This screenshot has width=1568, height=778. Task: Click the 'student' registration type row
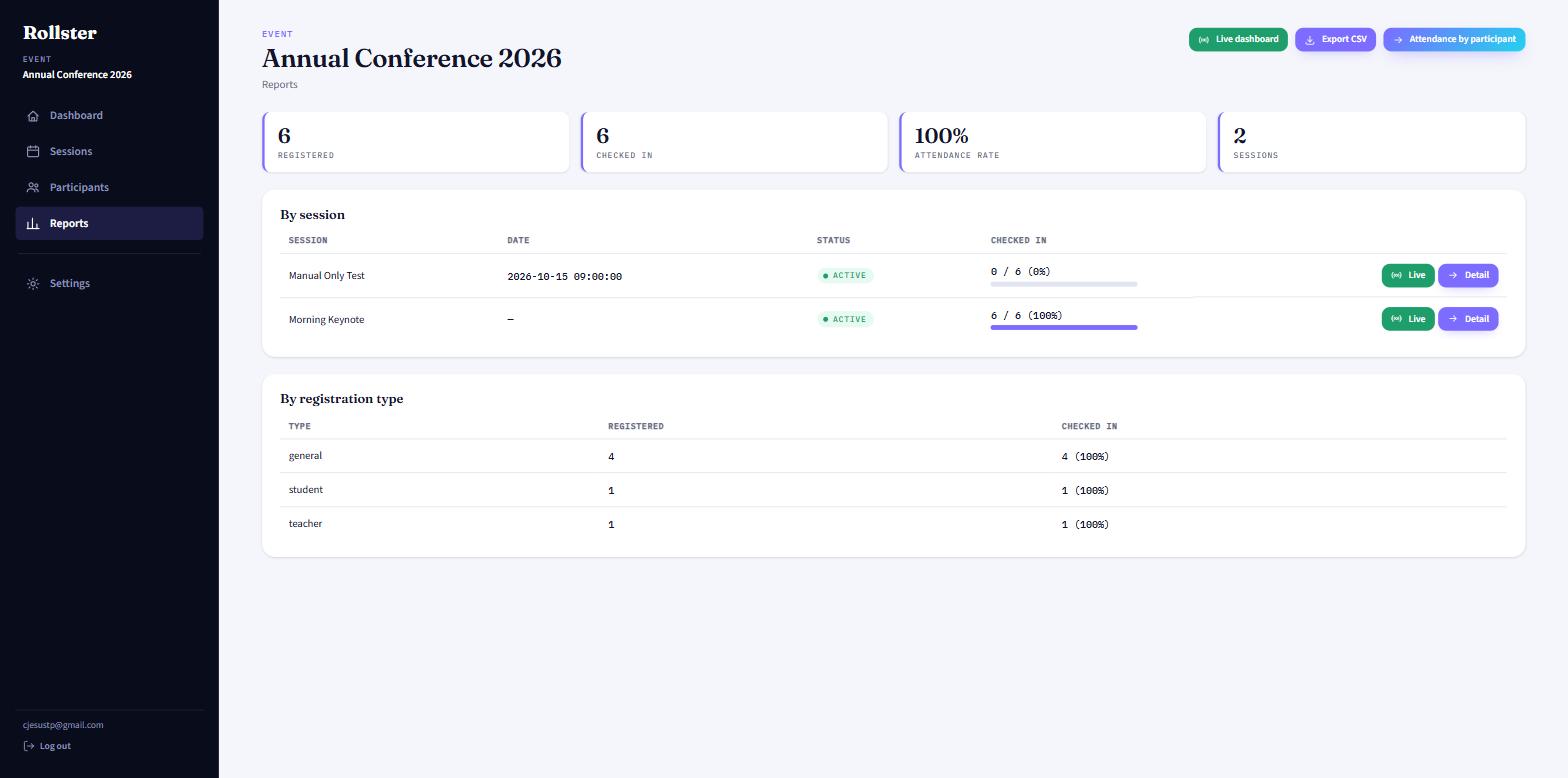point(893,490)
